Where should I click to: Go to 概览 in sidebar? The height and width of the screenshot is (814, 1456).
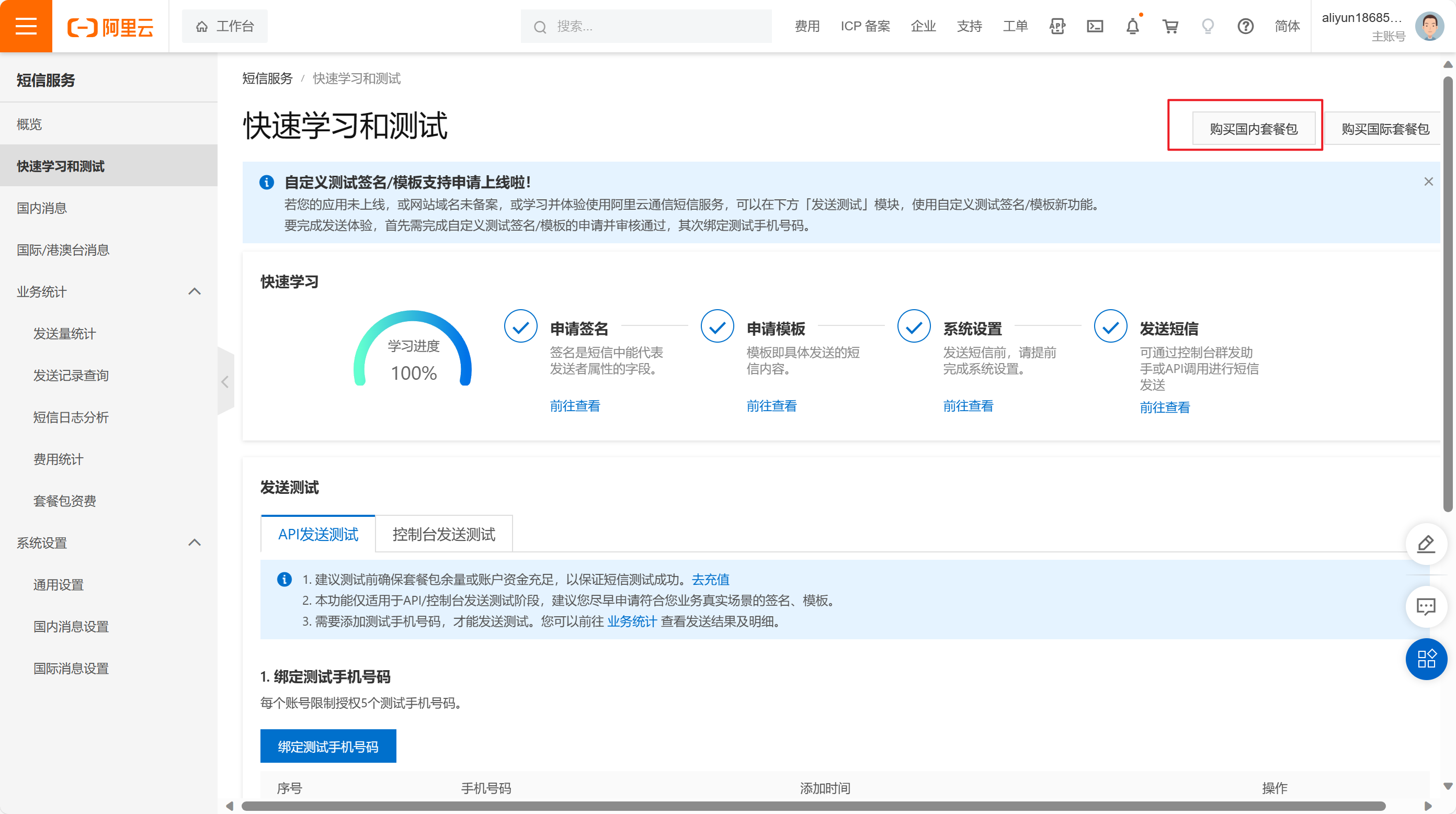[109, 125]
